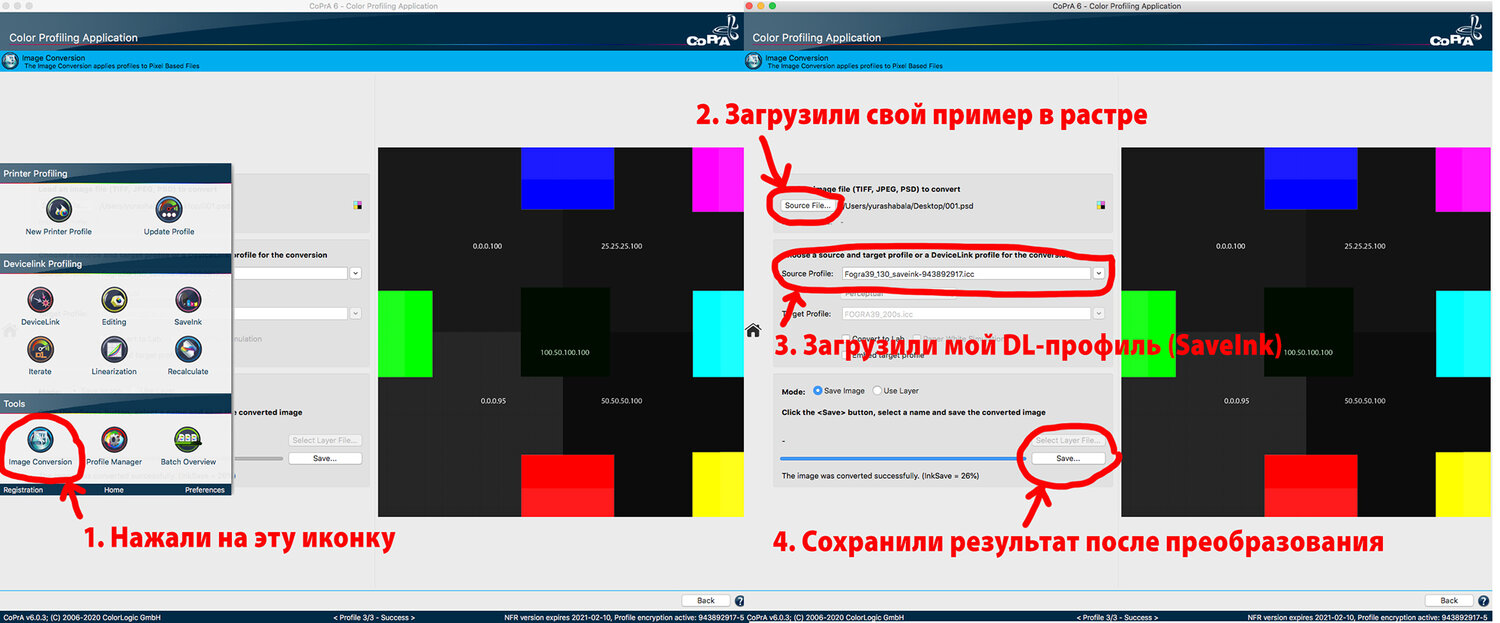Expand Target Profile dropdown arrow in right window
The height and width of the screenshot is (623, 1500).
[x=1099, y=313]
